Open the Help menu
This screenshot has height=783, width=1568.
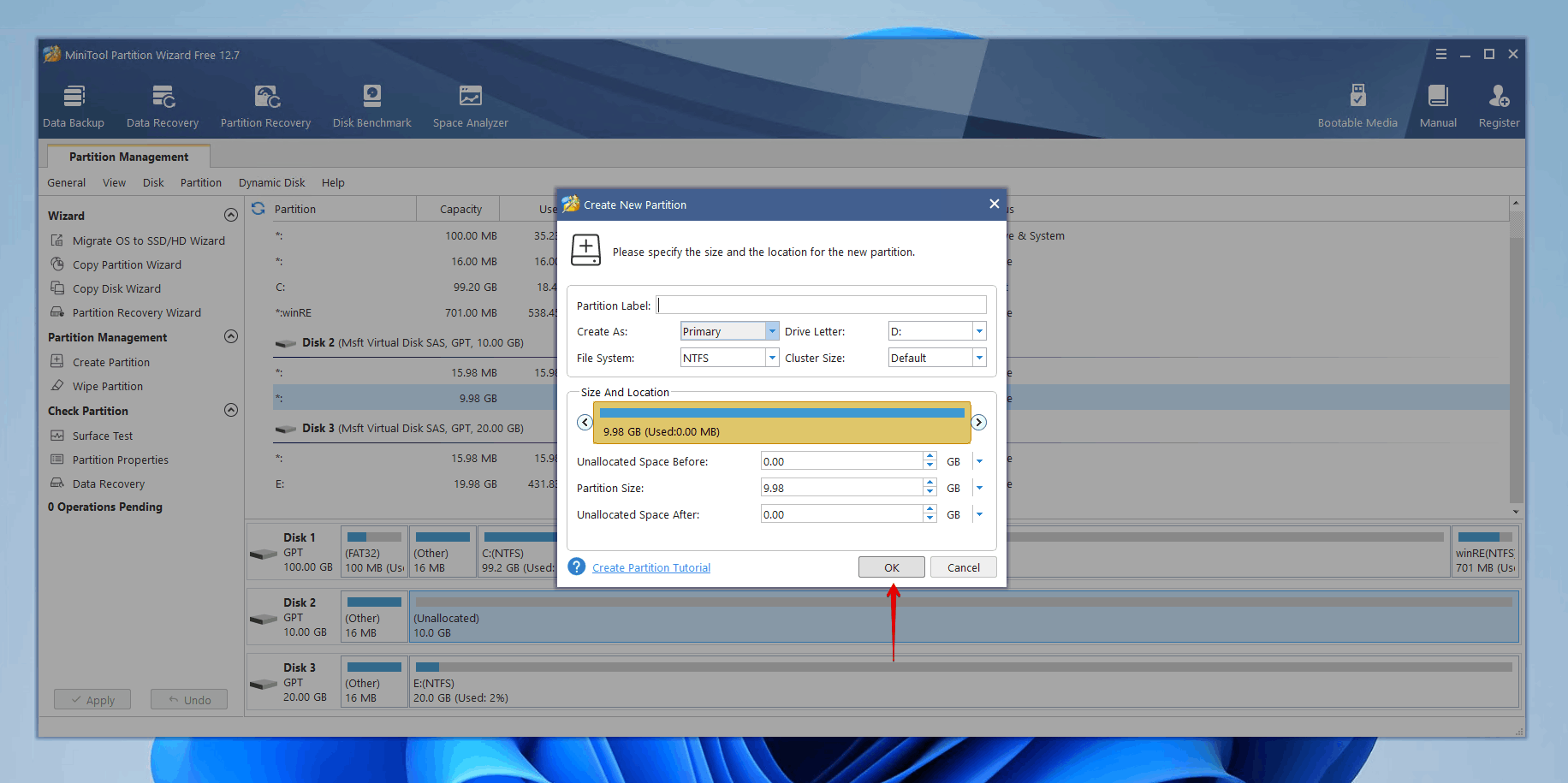tap(333, 182)
